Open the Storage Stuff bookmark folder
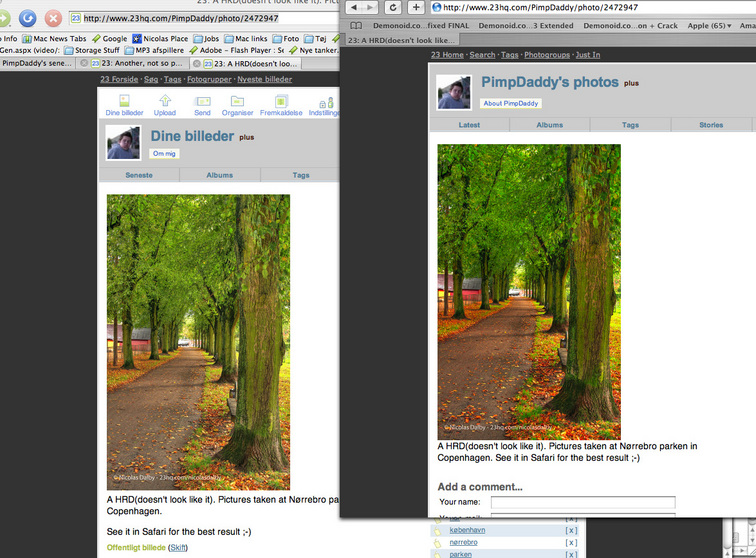Image resolution: width=756 pixels, height=558 pixels. pyautogui.click(x=92, y=50)
